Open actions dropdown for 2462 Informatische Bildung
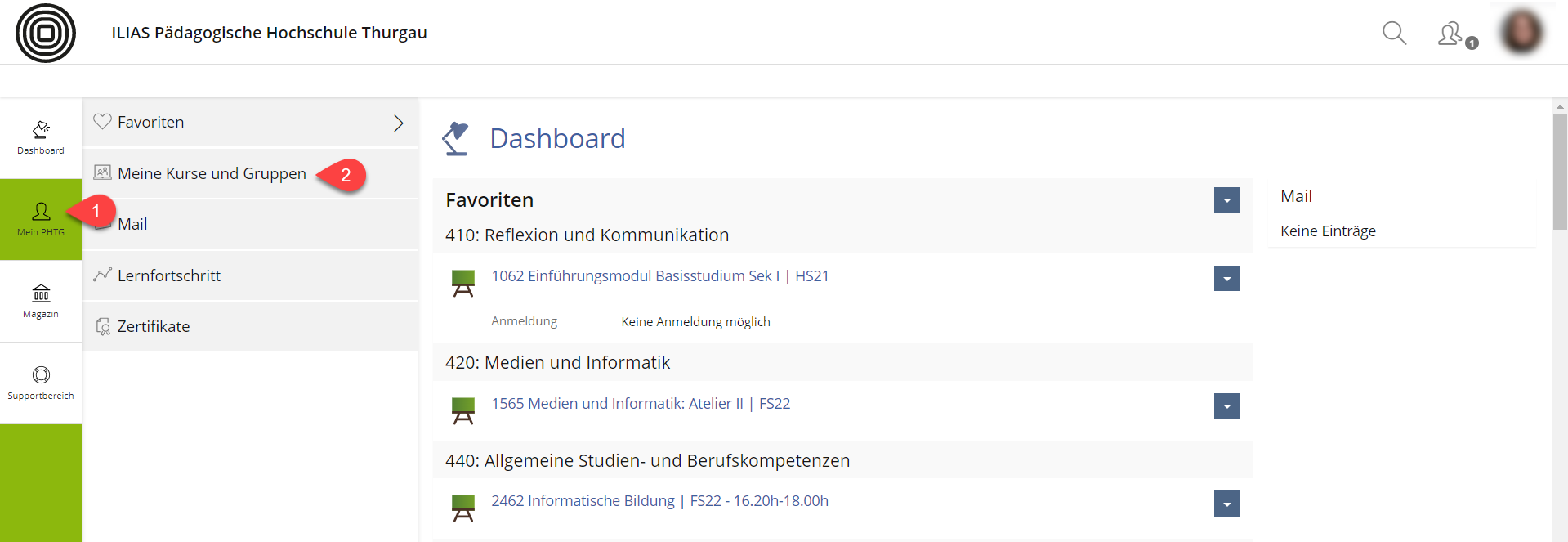The width and height of the screenshot is (1568, 542). [x=1226, y=504]
